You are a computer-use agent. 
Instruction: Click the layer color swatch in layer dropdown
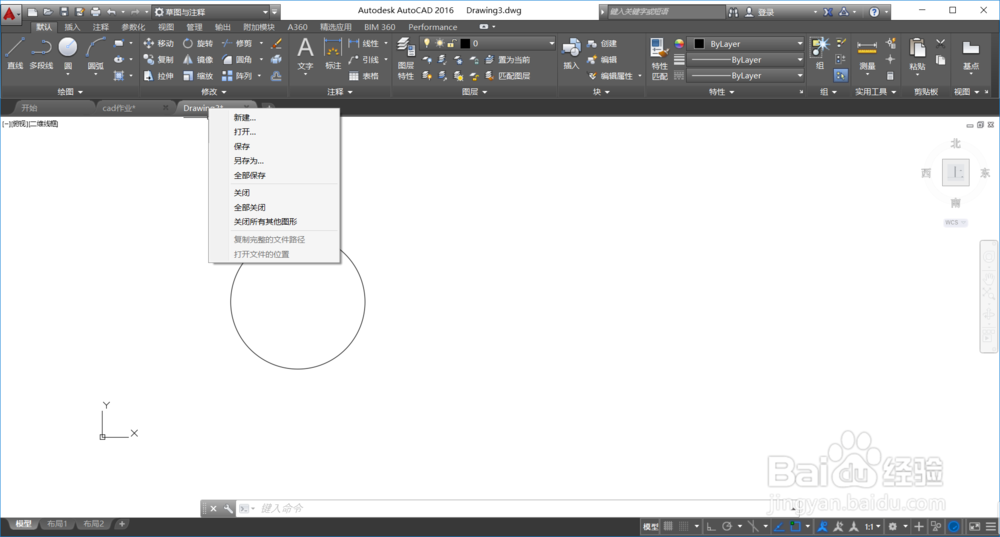(x=465, y=43)
